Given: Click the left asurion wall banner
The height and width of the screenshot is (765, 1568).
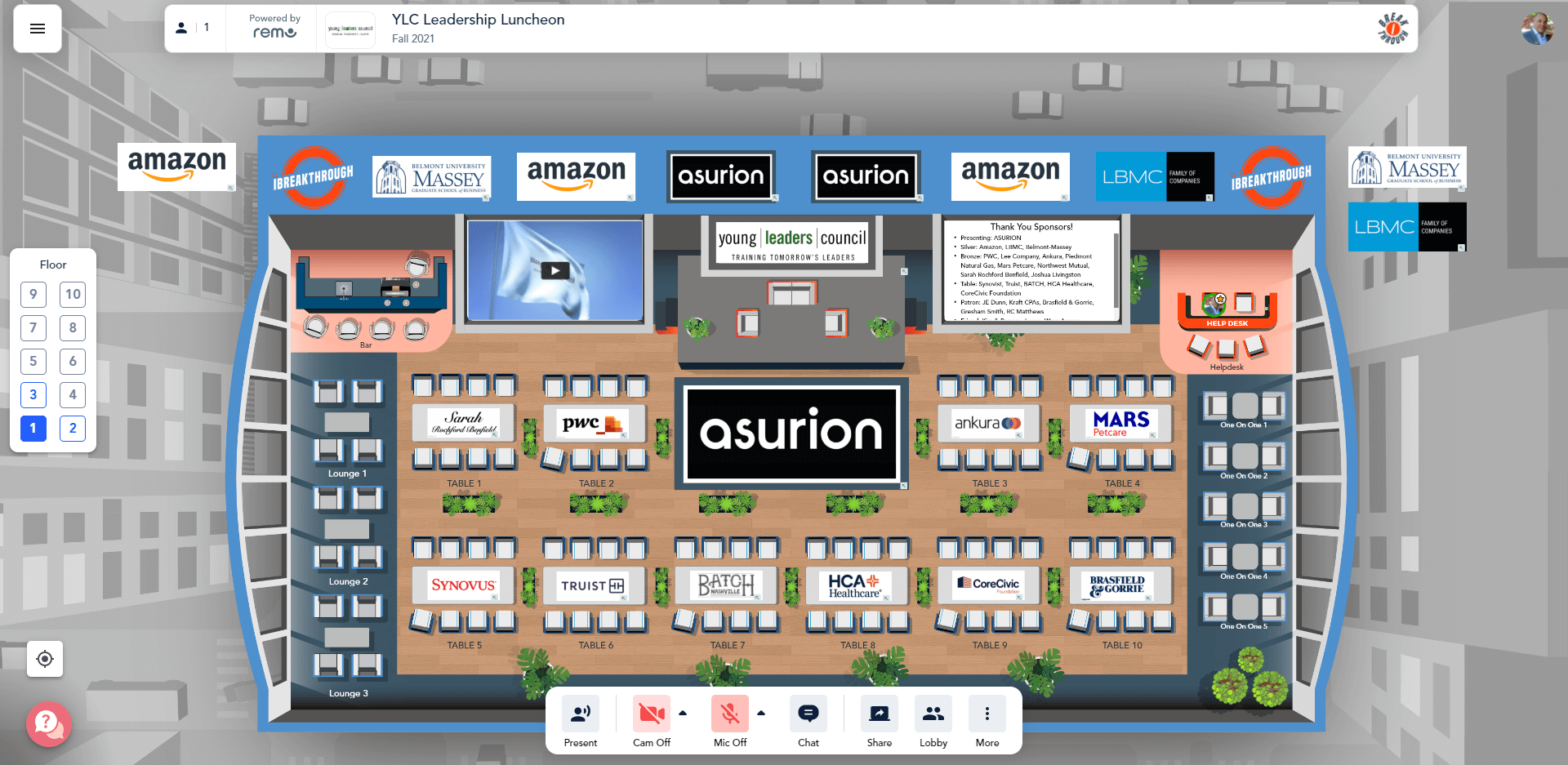Looking at the screenshot, I should pyautogui.click(x=721, y=176).
